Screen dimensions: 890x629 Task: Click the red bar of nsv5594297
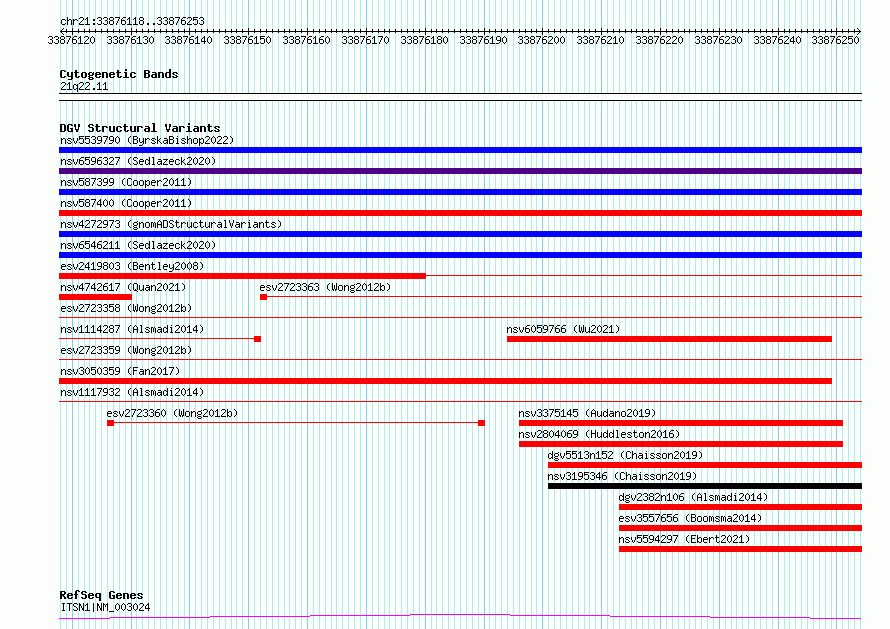coord(740,549)
